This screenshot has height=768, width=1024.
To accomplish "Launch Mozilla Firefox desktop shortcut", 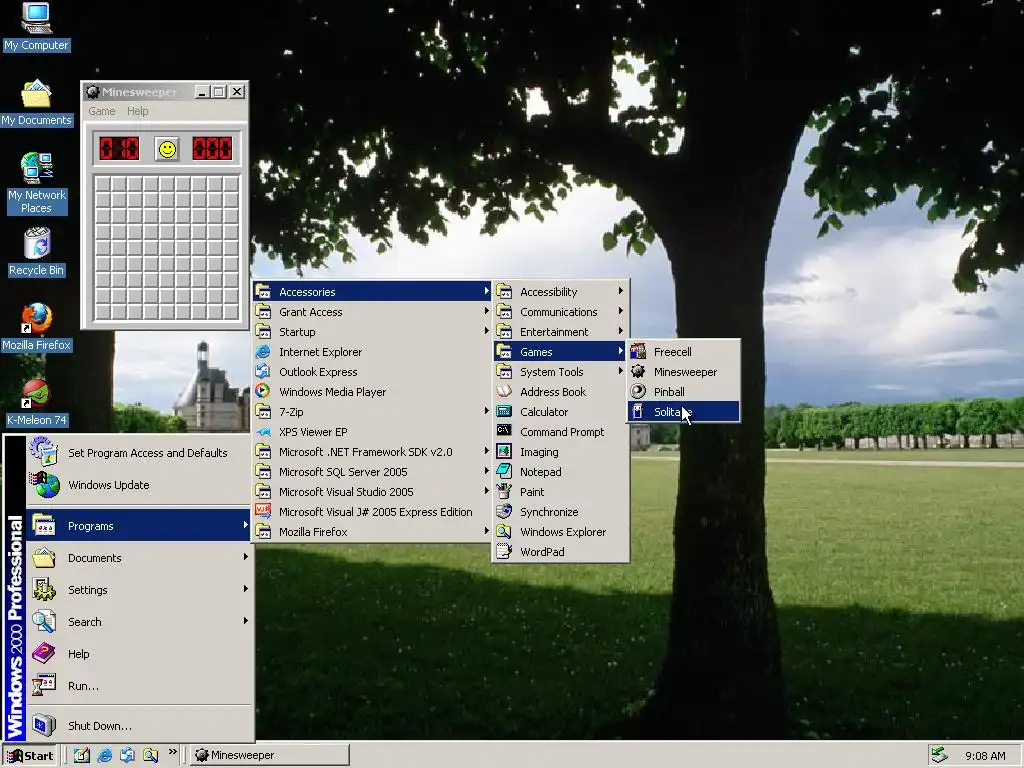I will [x=36, y=327].
